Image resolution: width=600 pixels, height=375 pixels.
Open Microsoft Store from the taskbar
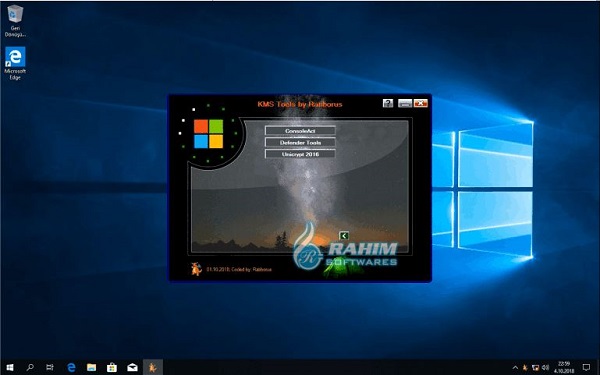(112, 367)
